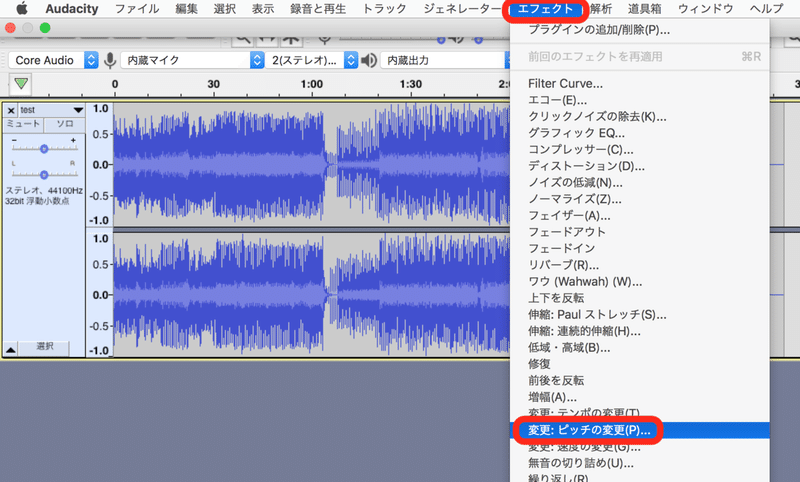Screen dimensions: 800x482
Task: Choose ワウ (Wahwah) (W)... effect
Action: click(640, 282)
